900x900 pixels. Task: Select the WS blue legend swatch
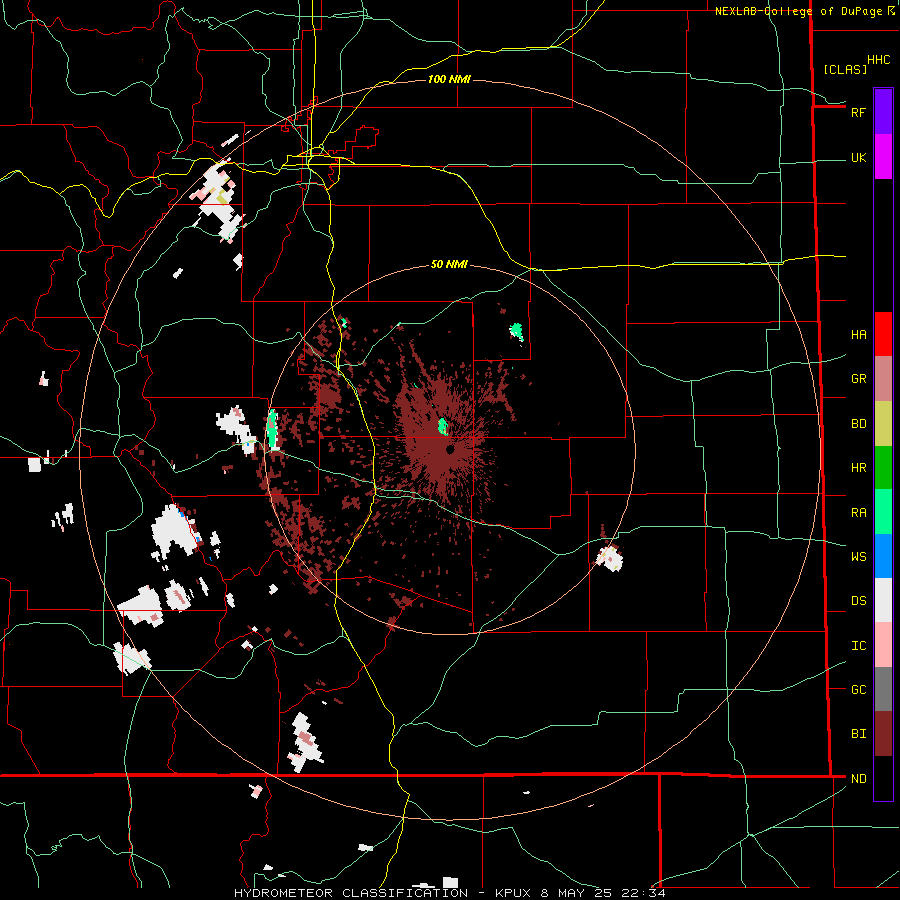coord(883,556)
